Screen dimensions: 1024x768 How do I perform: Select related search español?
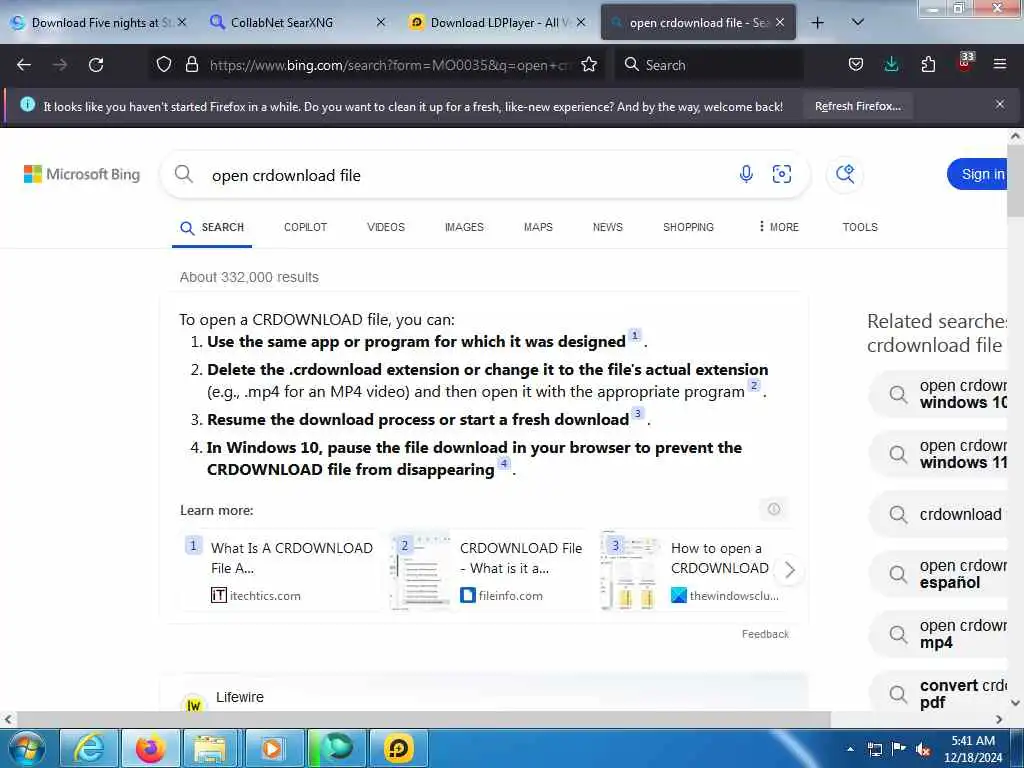[940, 574]
